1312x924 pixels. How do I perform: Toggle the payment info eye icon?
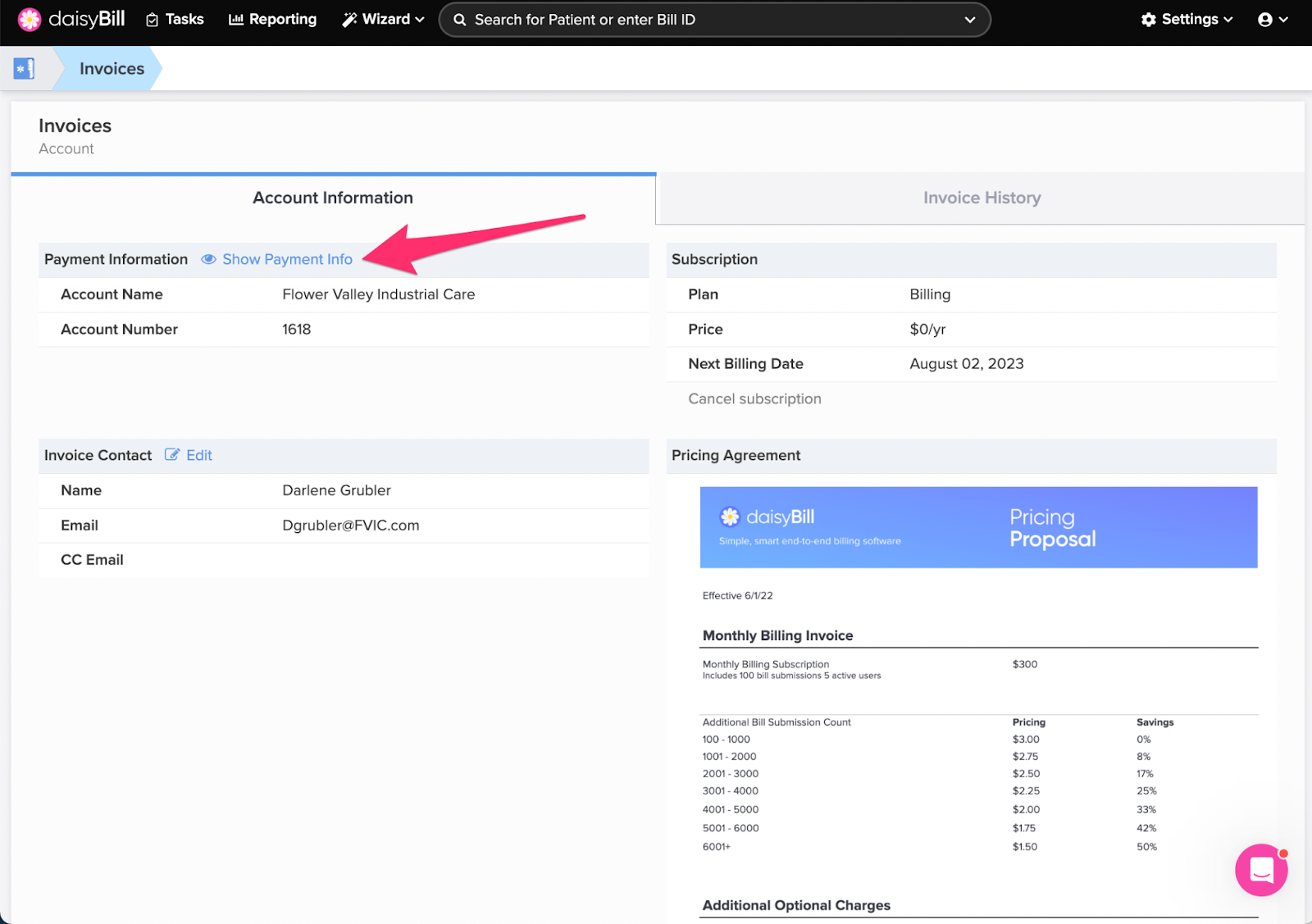click(x=209, y=259)
